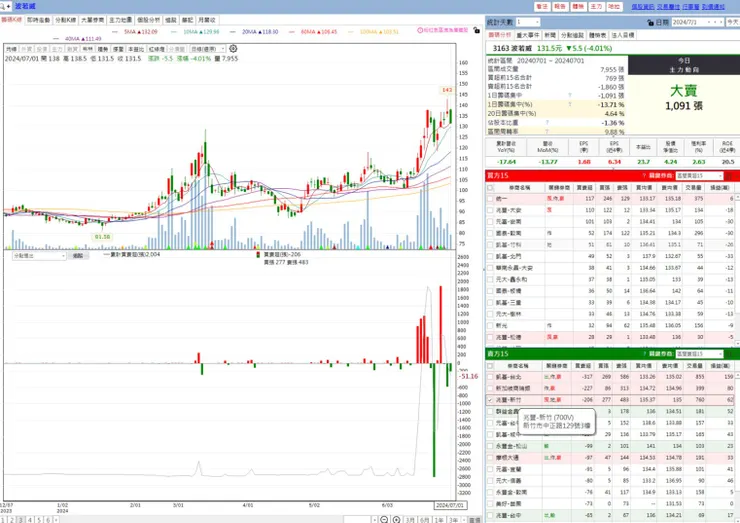Click the 20MA legend color line
The image size is (740, 523).
pos(232,32)
